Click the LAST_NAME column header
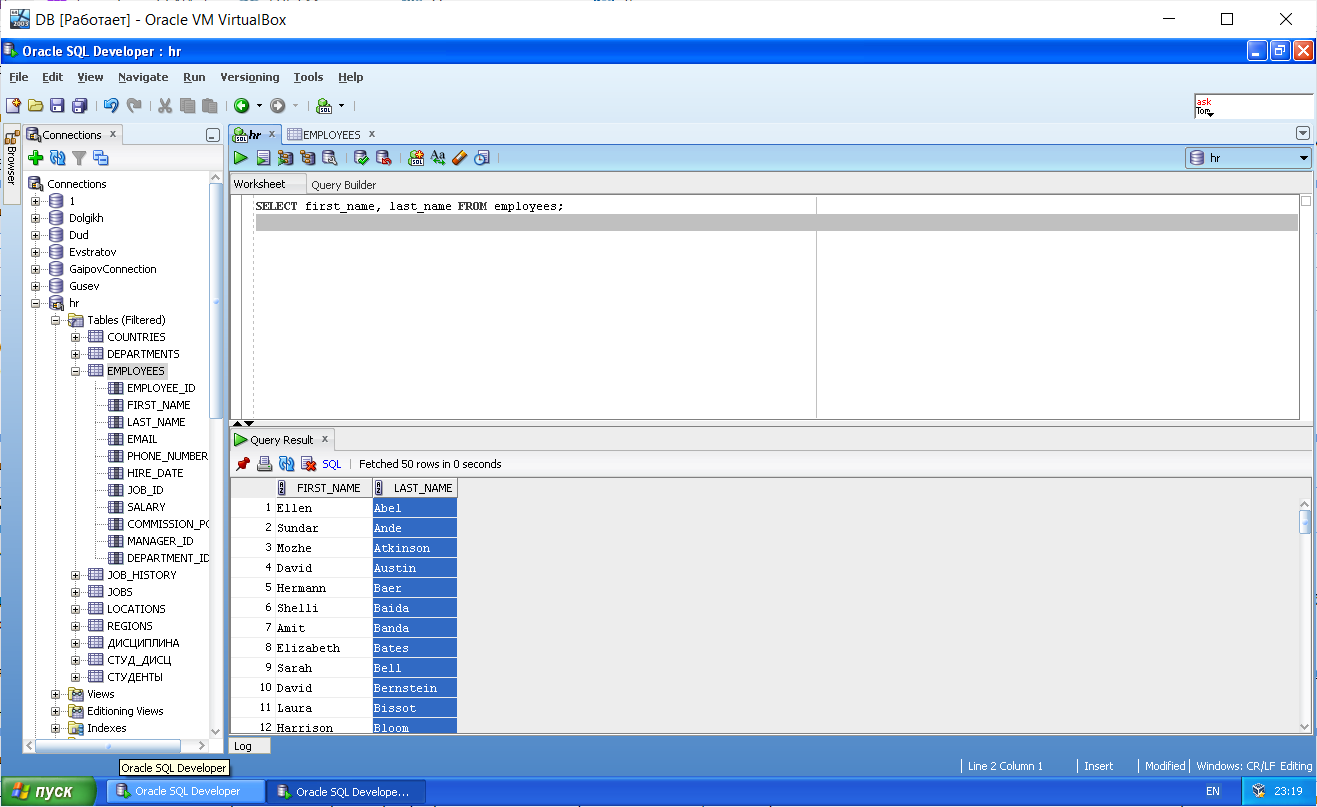This screenshot has height=807, width=1317. coord(415,488)
